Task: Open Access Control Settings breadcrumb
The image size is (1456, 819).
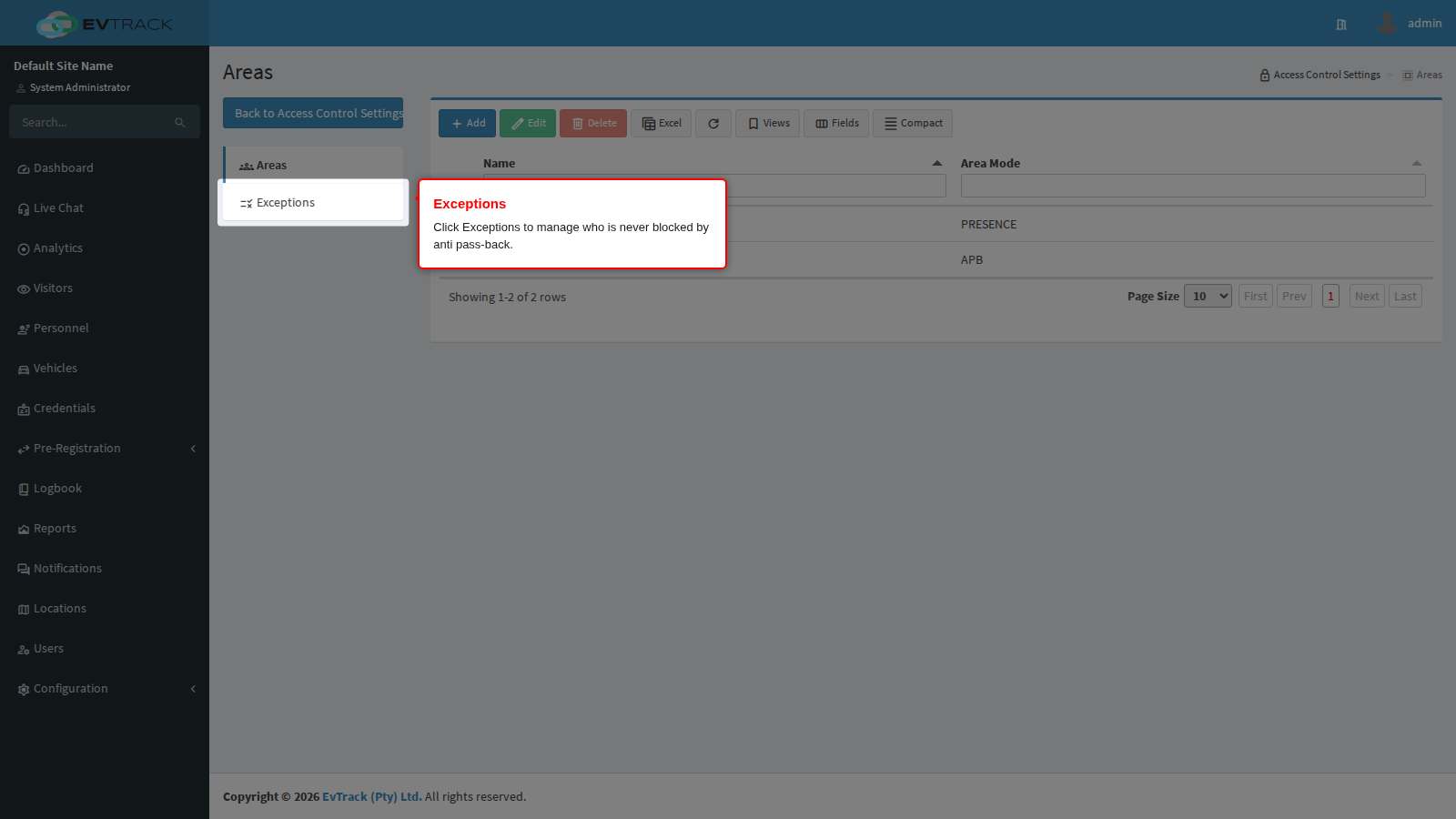Action: click(1319, 75)
